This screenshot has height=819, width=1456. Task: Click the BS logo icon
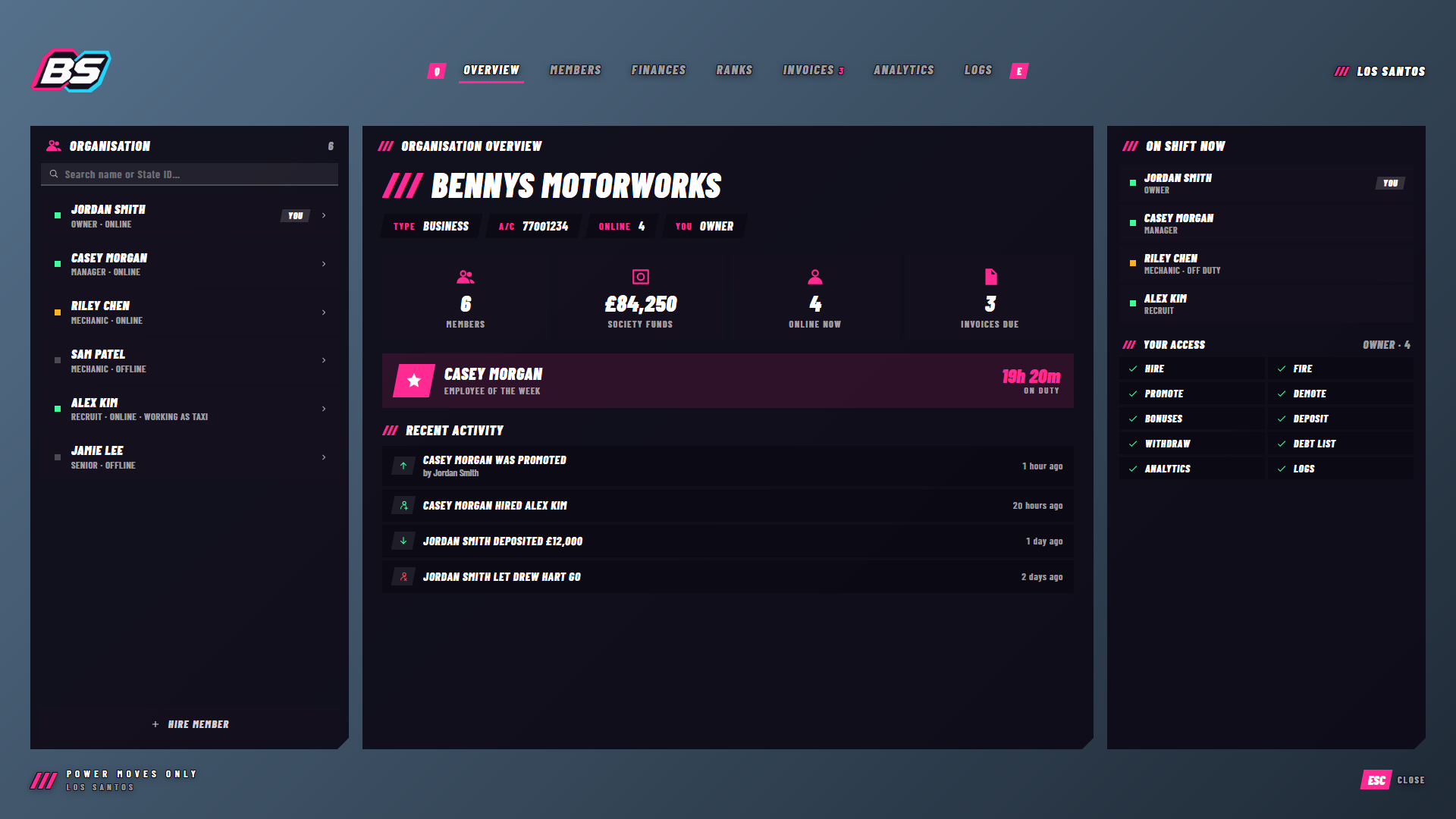(x=71, y=71)
